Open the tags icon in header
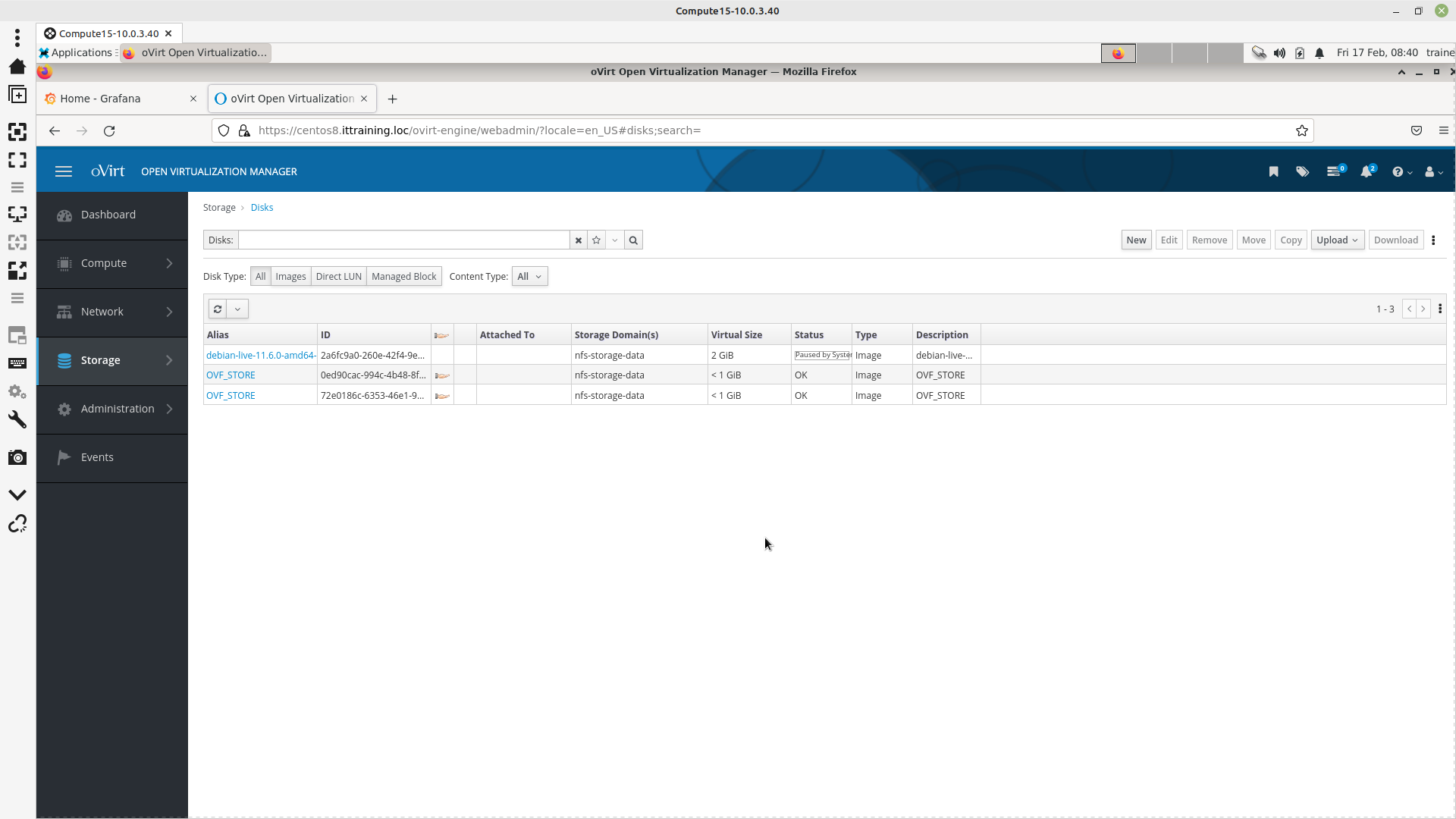Image resolution: width=1456 pixels, height=819 pixels. point(1302,172)
